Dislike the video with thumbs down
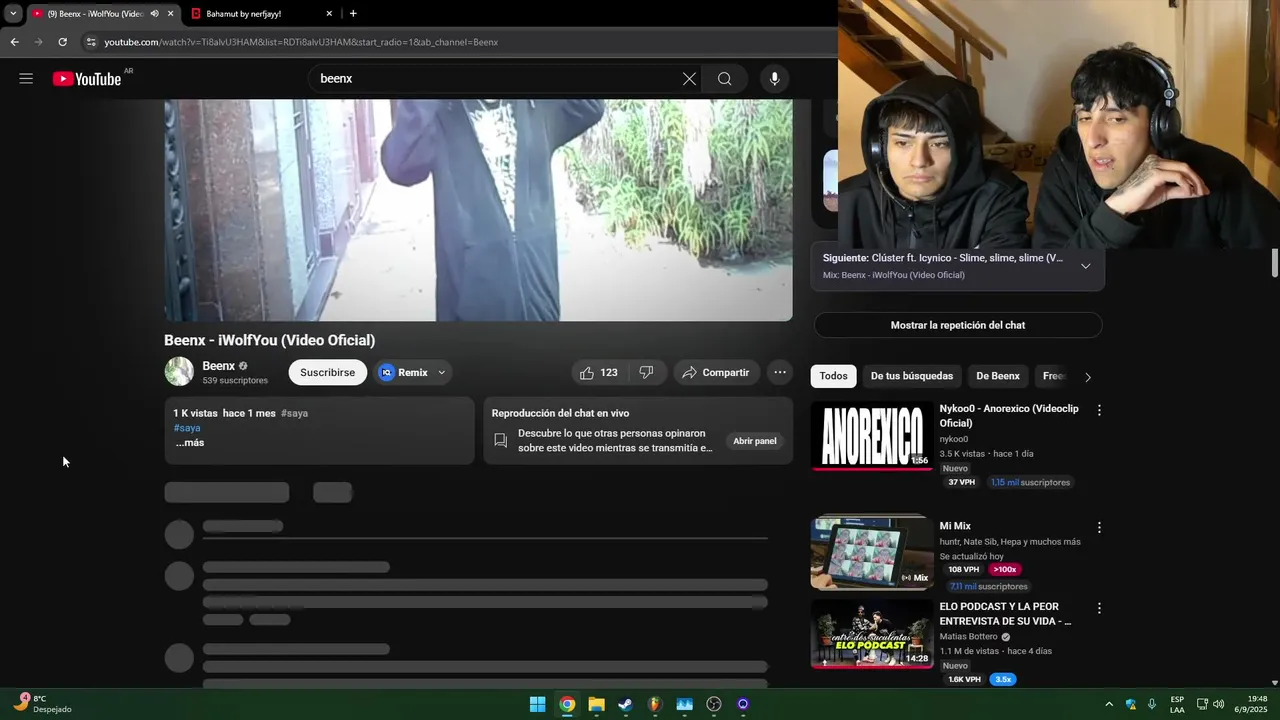 coord(646,373)
